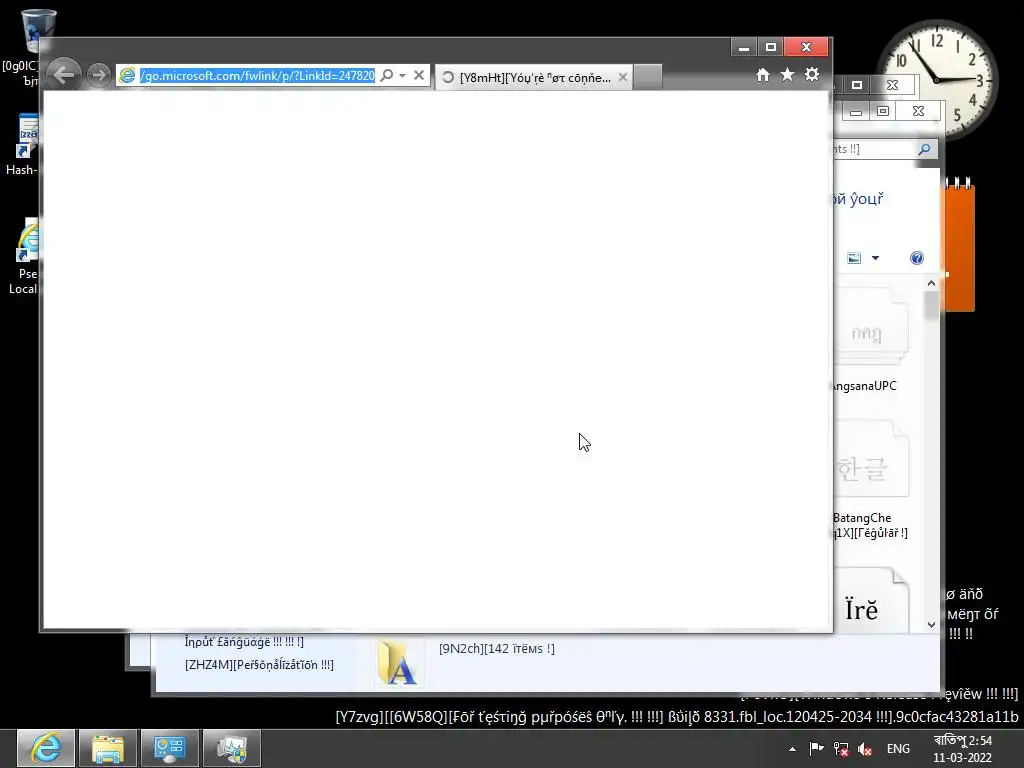
Task: Open Internet Explorer from the taskbar
Action: point(46,748)
